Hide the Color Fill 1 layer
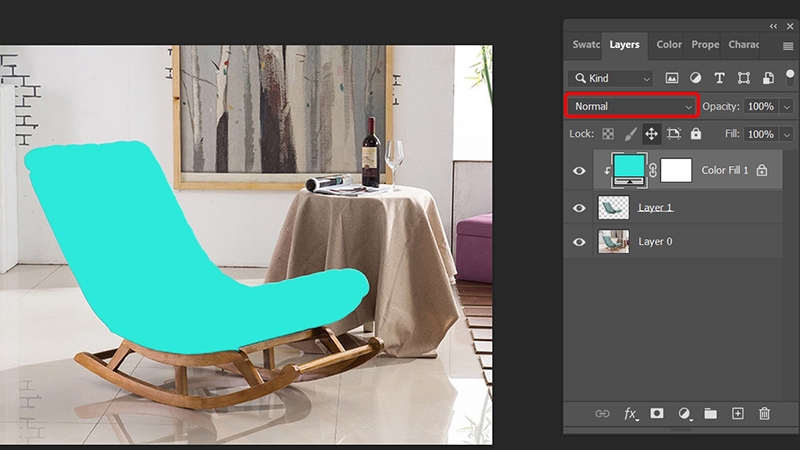Image resolution: width=800 pixels, height=450 pixels. (x=579, y=171)
